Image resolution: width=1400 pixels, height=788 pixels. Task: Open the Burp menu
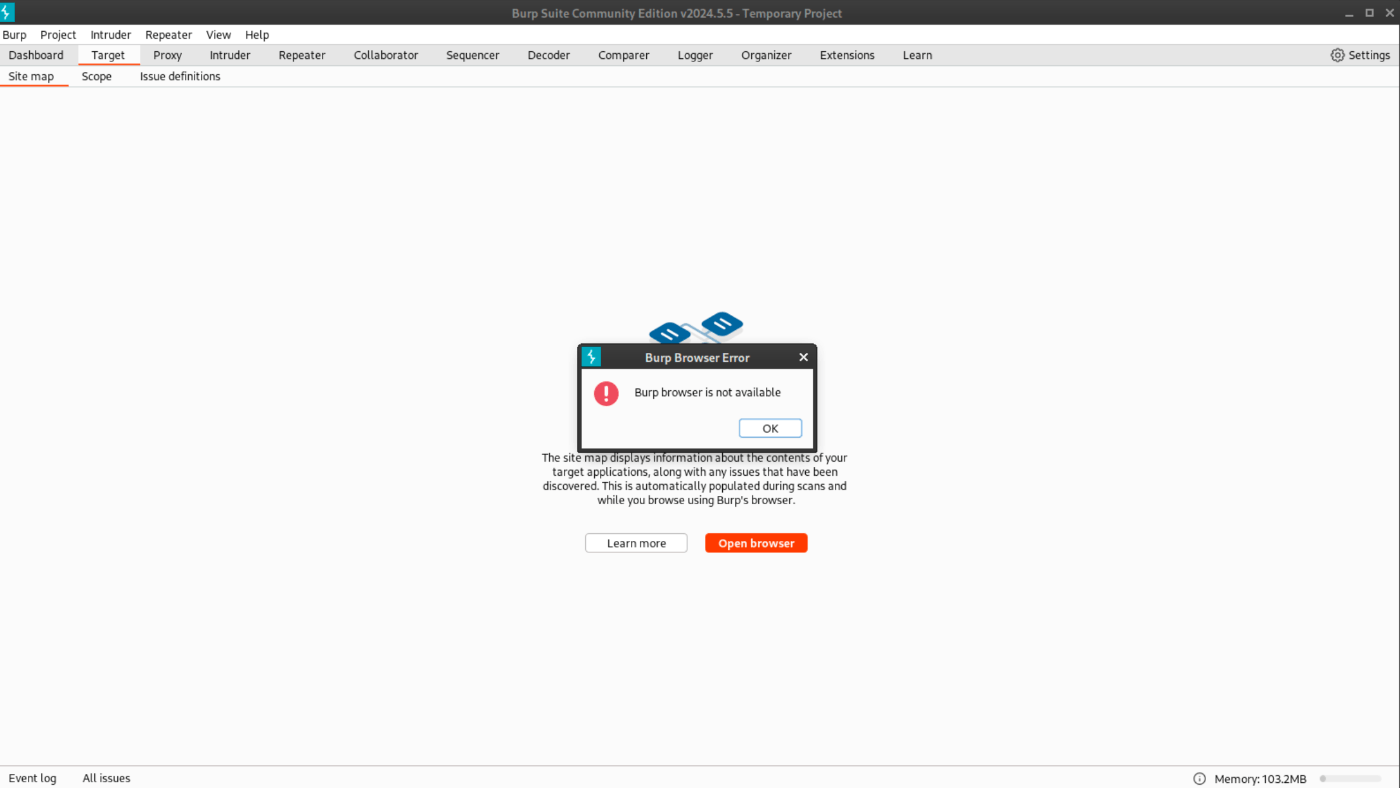pos(14,35)
